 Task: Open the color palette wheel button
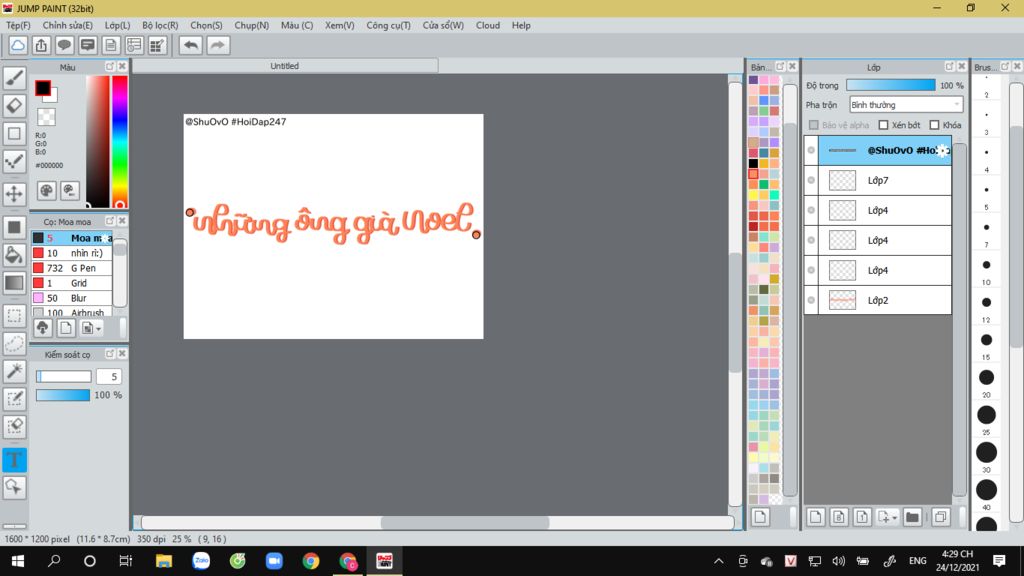pos(46,191)
